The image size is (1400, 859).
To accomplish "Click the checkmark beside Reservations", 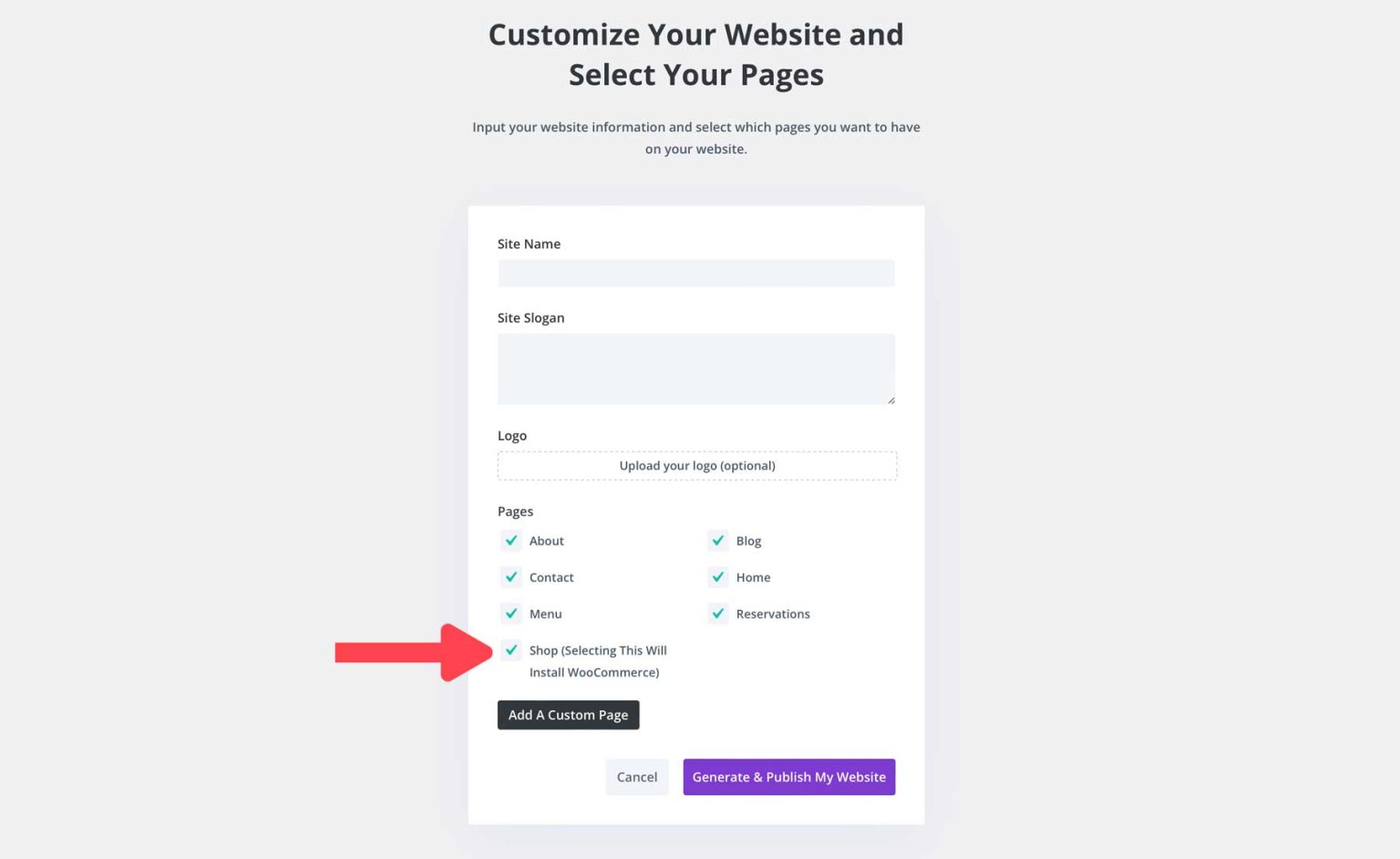I will pyautogui.click(x=717, y=613).
